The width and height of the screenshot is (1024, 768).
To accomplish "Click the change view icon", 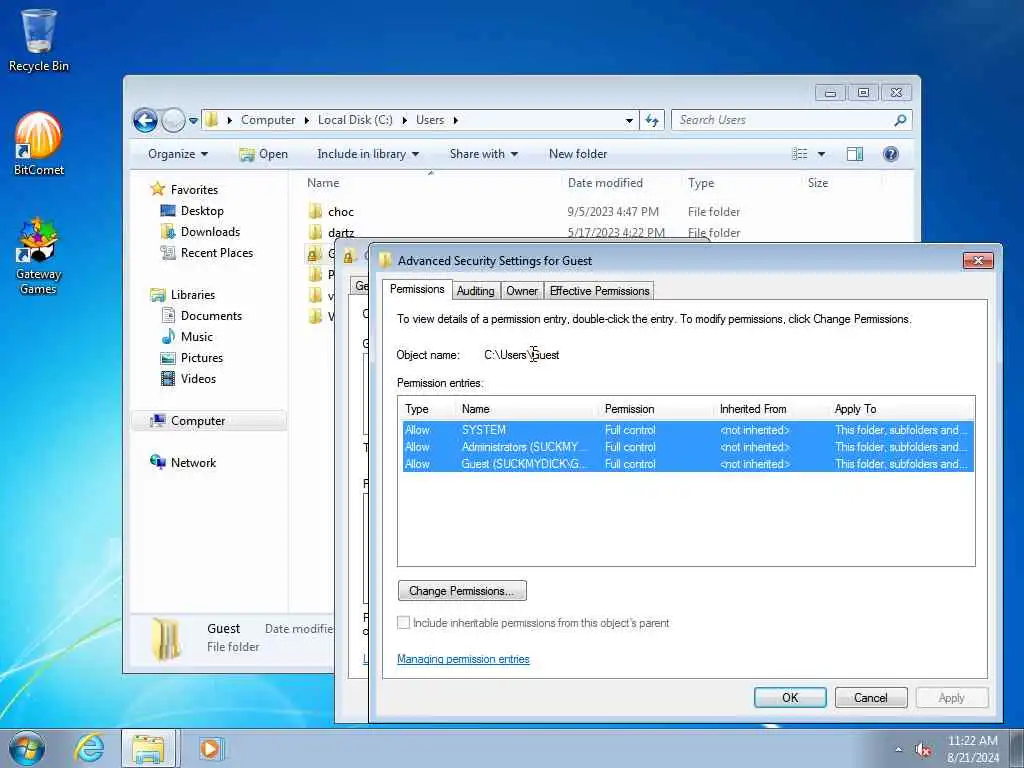I will (799, 154).
